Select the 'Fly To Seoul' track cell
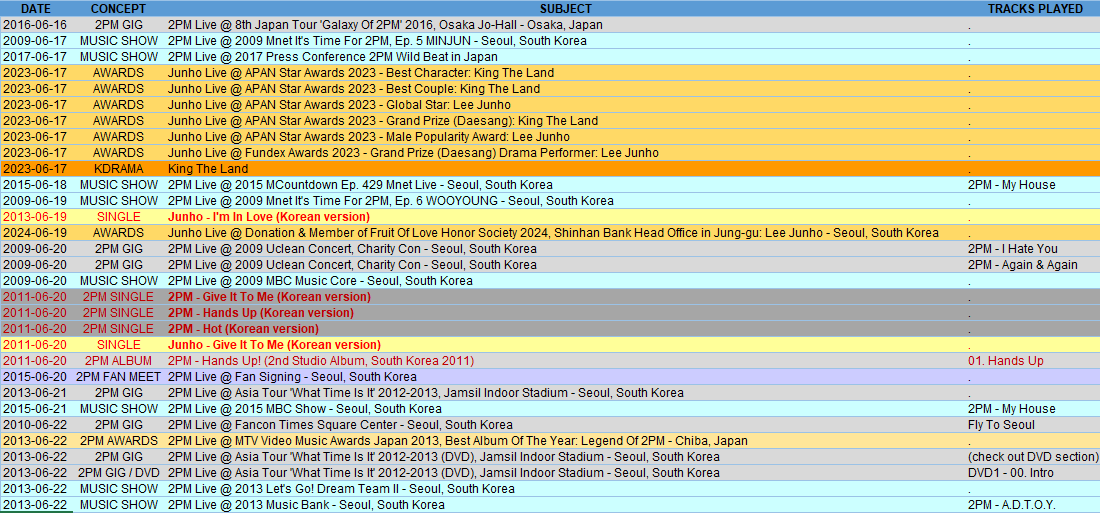 (1033, 425)
